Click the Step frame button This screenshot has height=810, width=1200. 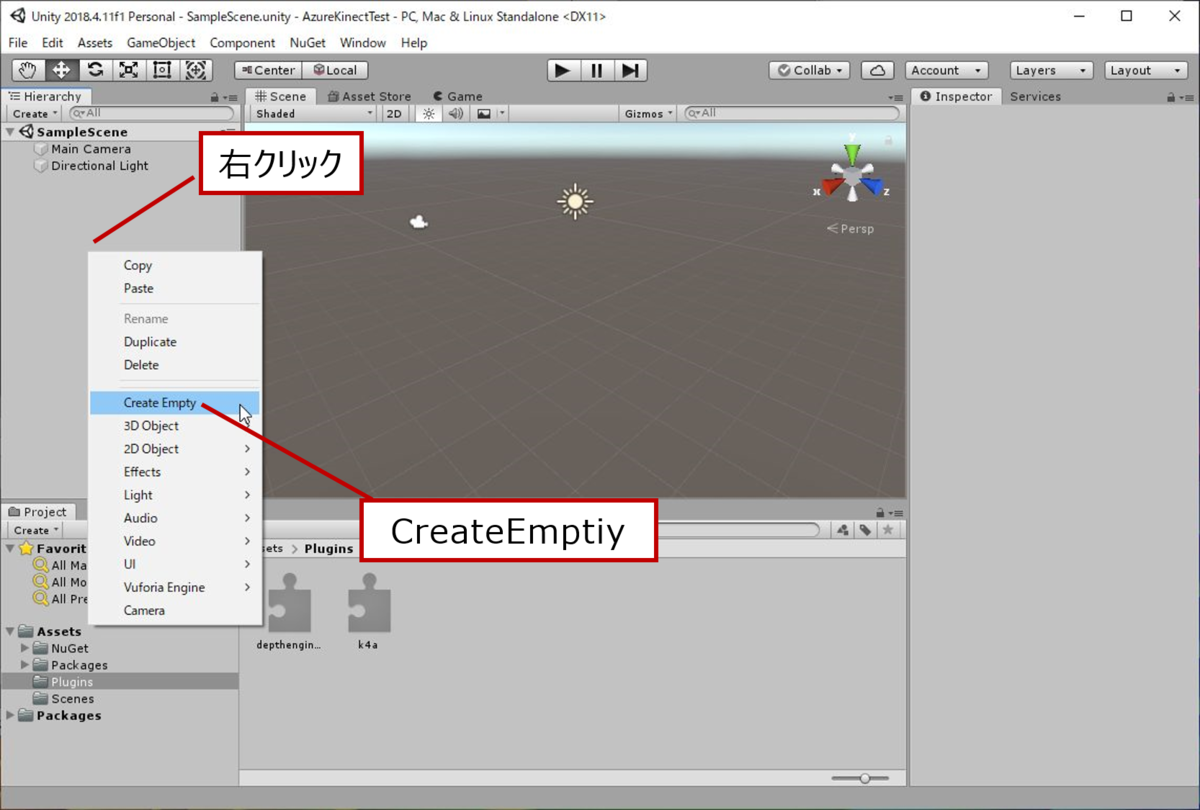point(630,70)
